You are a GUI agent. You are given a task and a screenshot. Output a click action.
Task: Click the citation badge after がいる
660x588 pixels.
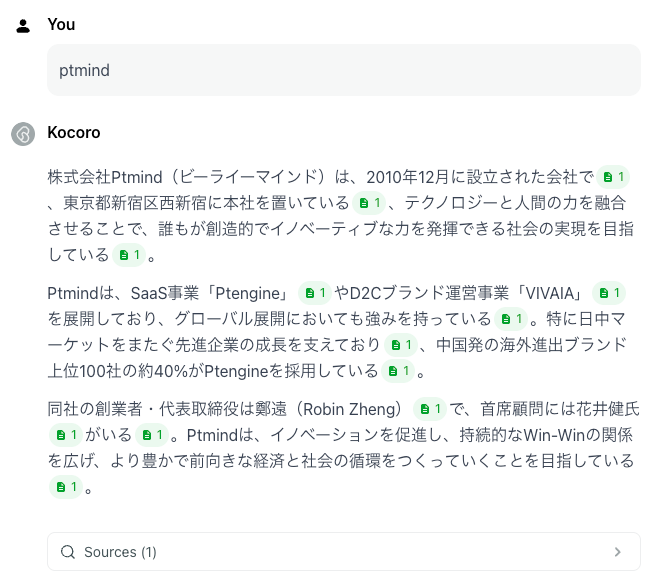[152, 435]
